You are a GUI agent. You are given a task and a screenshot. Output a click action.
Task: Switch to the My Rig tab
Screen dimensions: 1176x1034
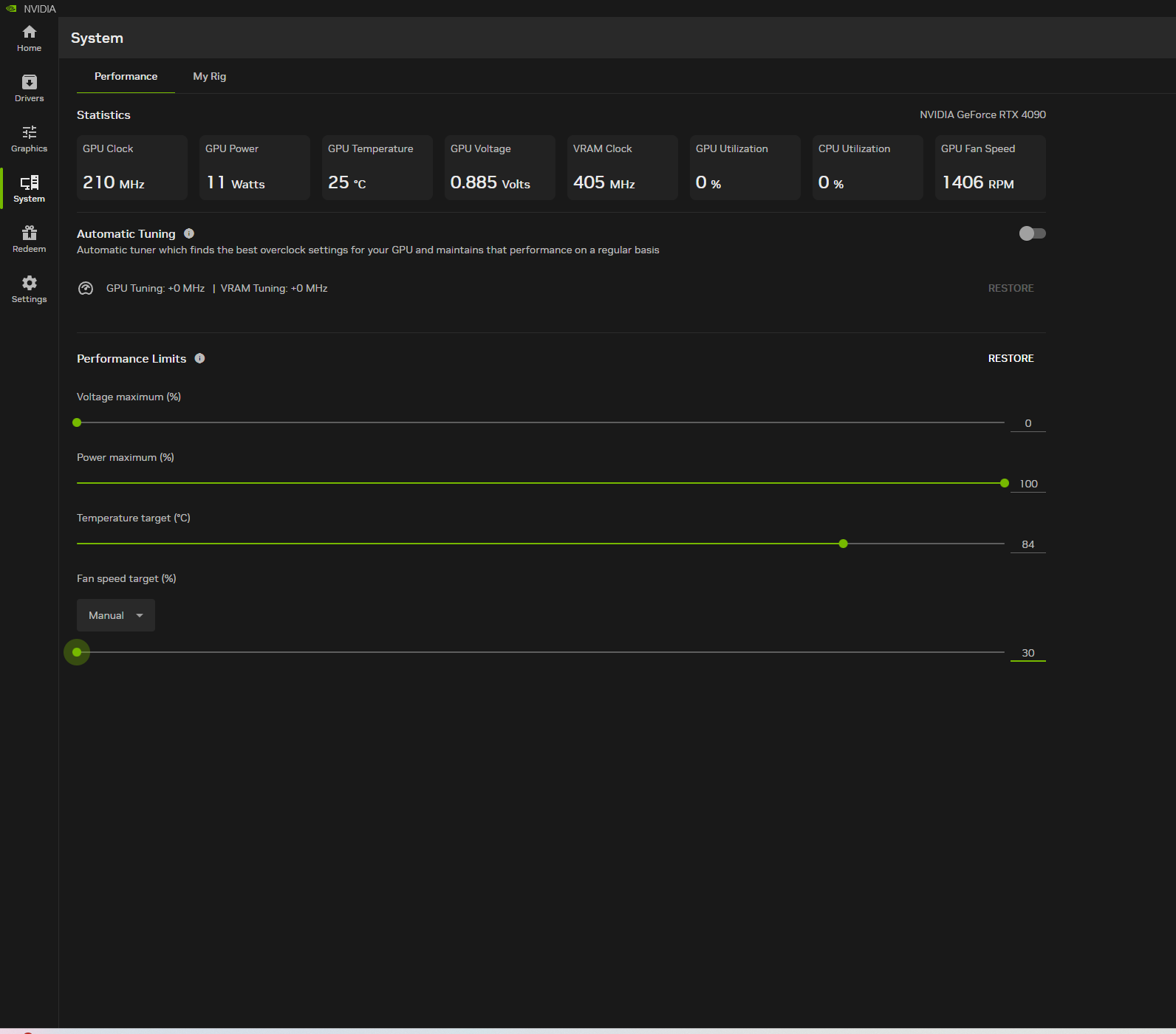pyautogui.click(x=210, y=76)
